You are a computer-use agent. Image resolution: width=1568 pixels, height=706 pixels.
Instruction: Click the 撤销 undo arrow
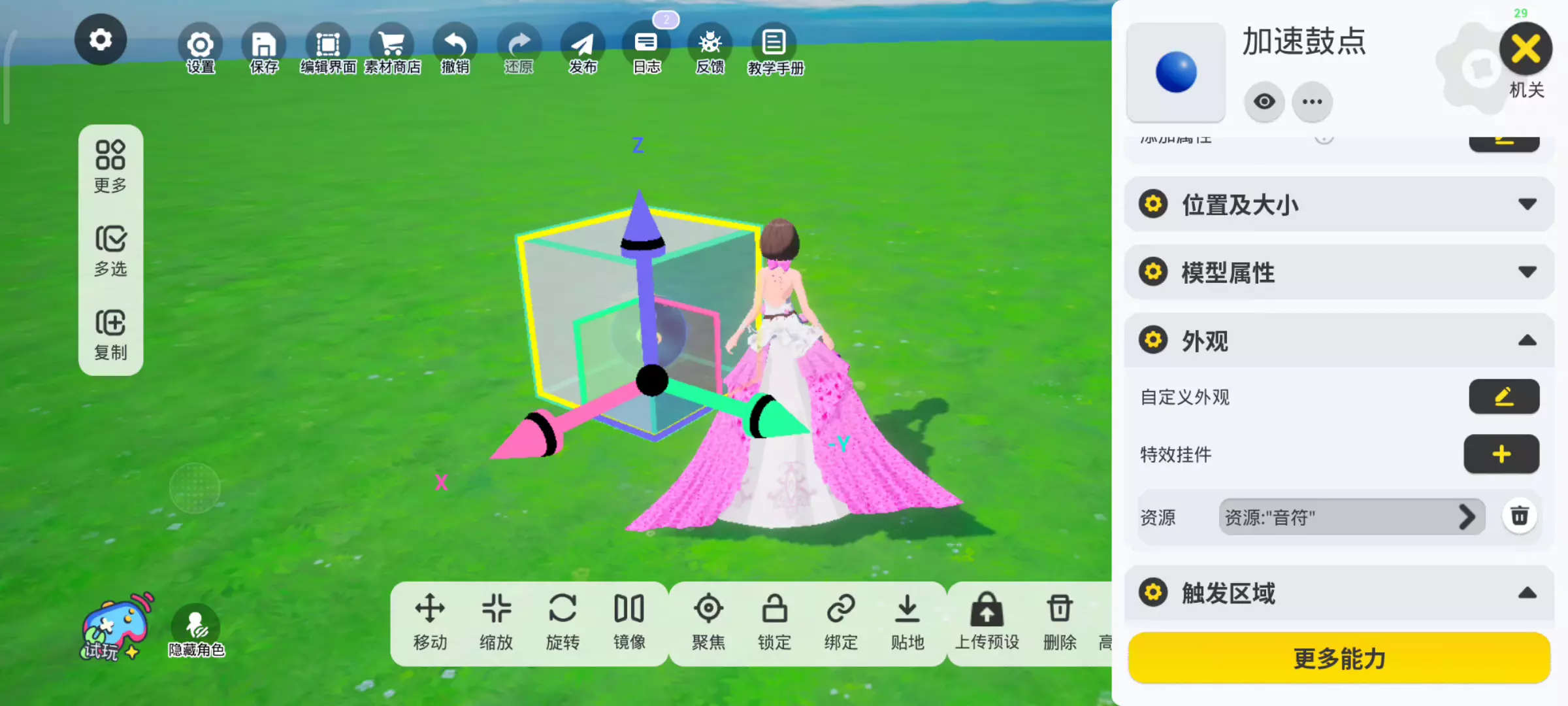(x=455, y=46)
